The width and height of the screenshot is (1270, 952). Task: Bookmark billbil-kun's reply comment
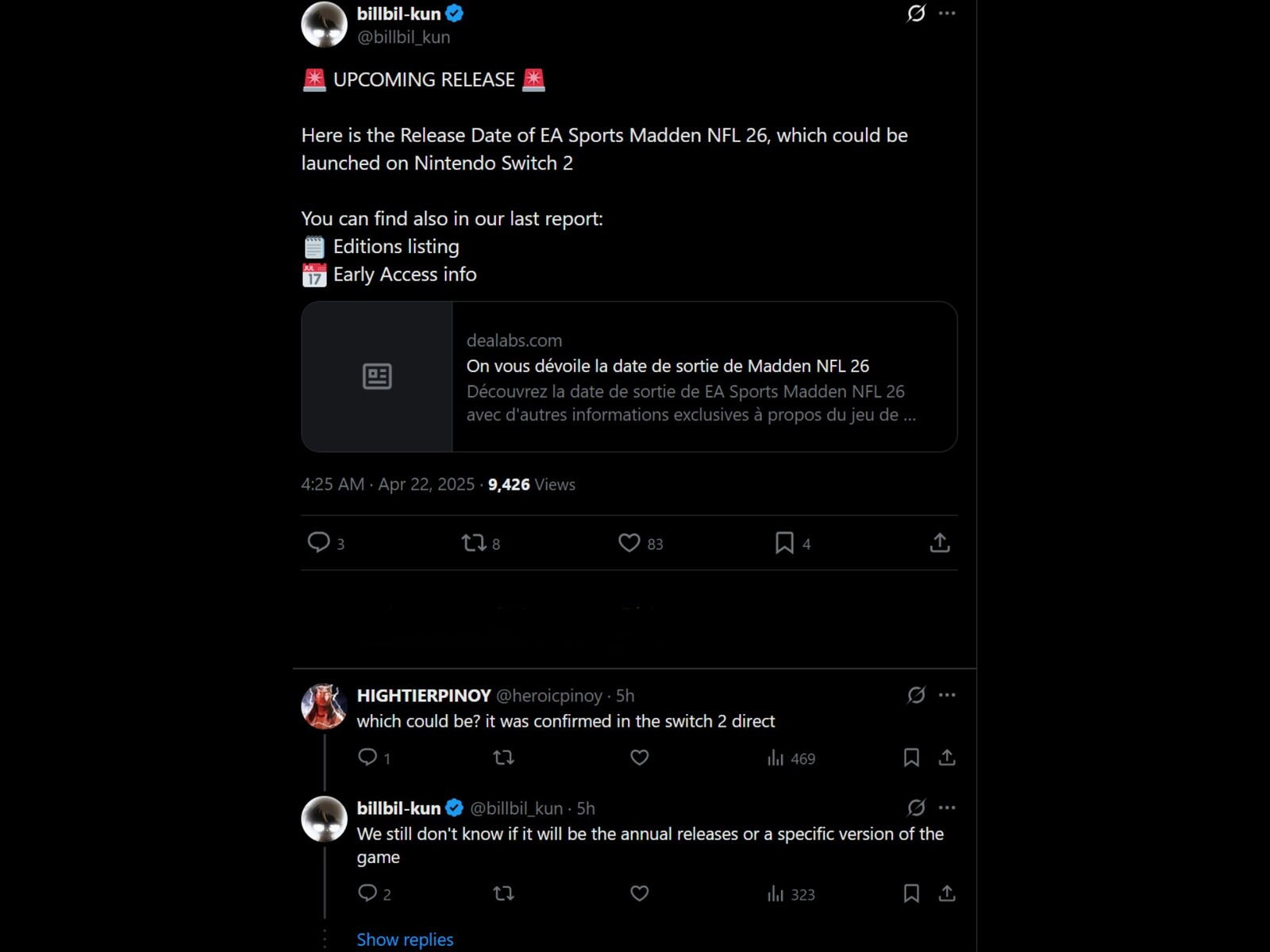tap(911, 893)
